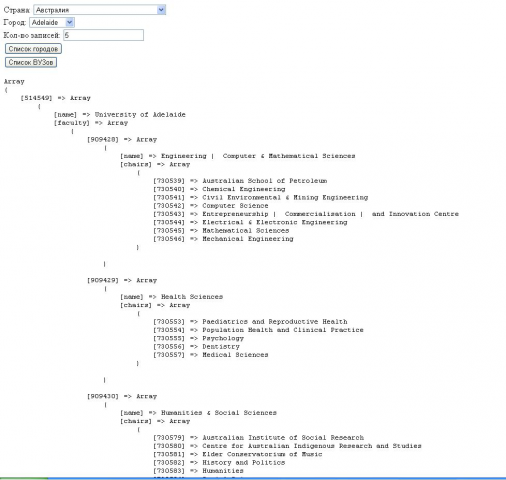Click Humanities & Social Sciences name line
506x480 pixels.
198,413
